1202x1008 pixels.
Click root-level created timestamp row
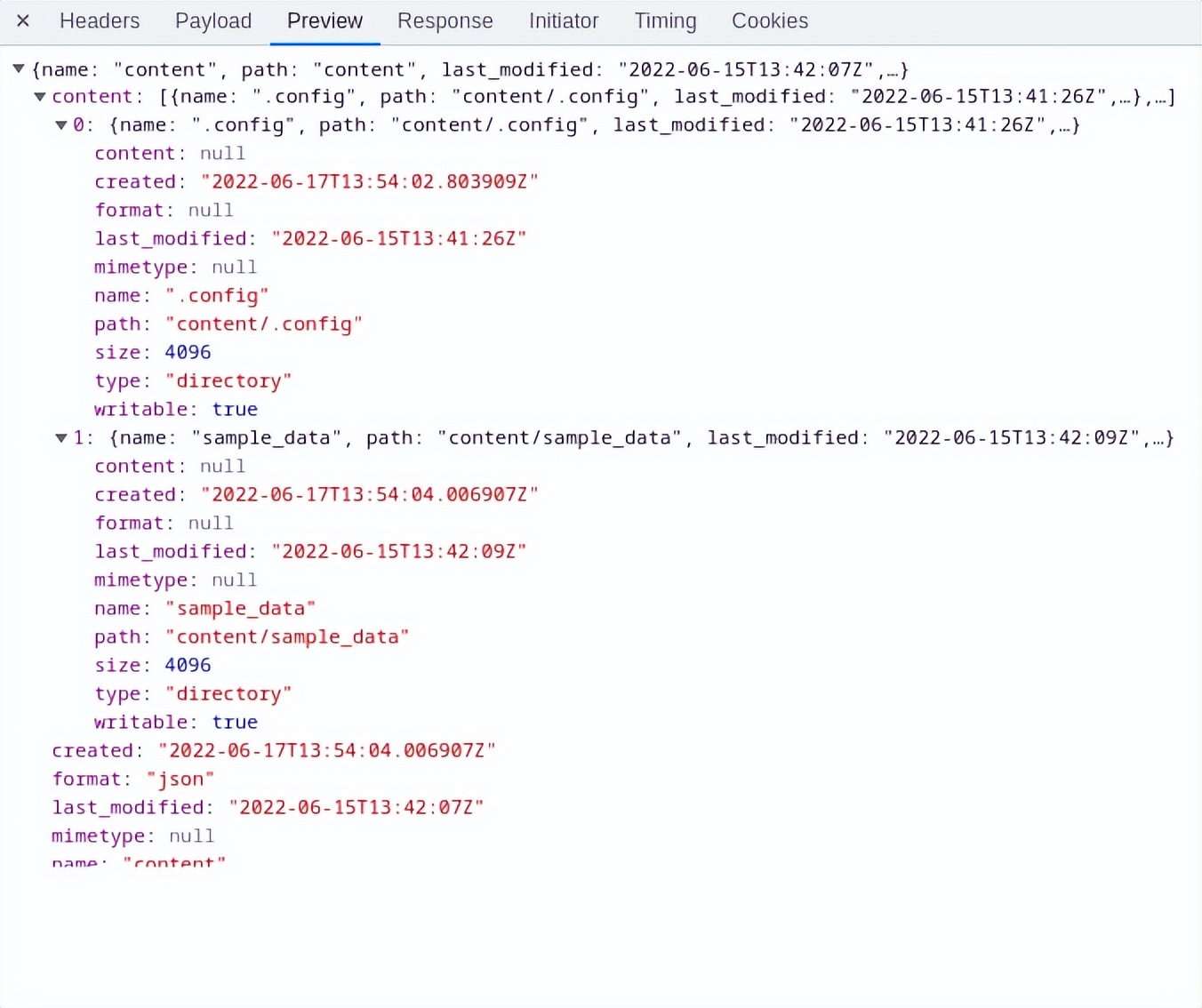(x=274, y=750)
